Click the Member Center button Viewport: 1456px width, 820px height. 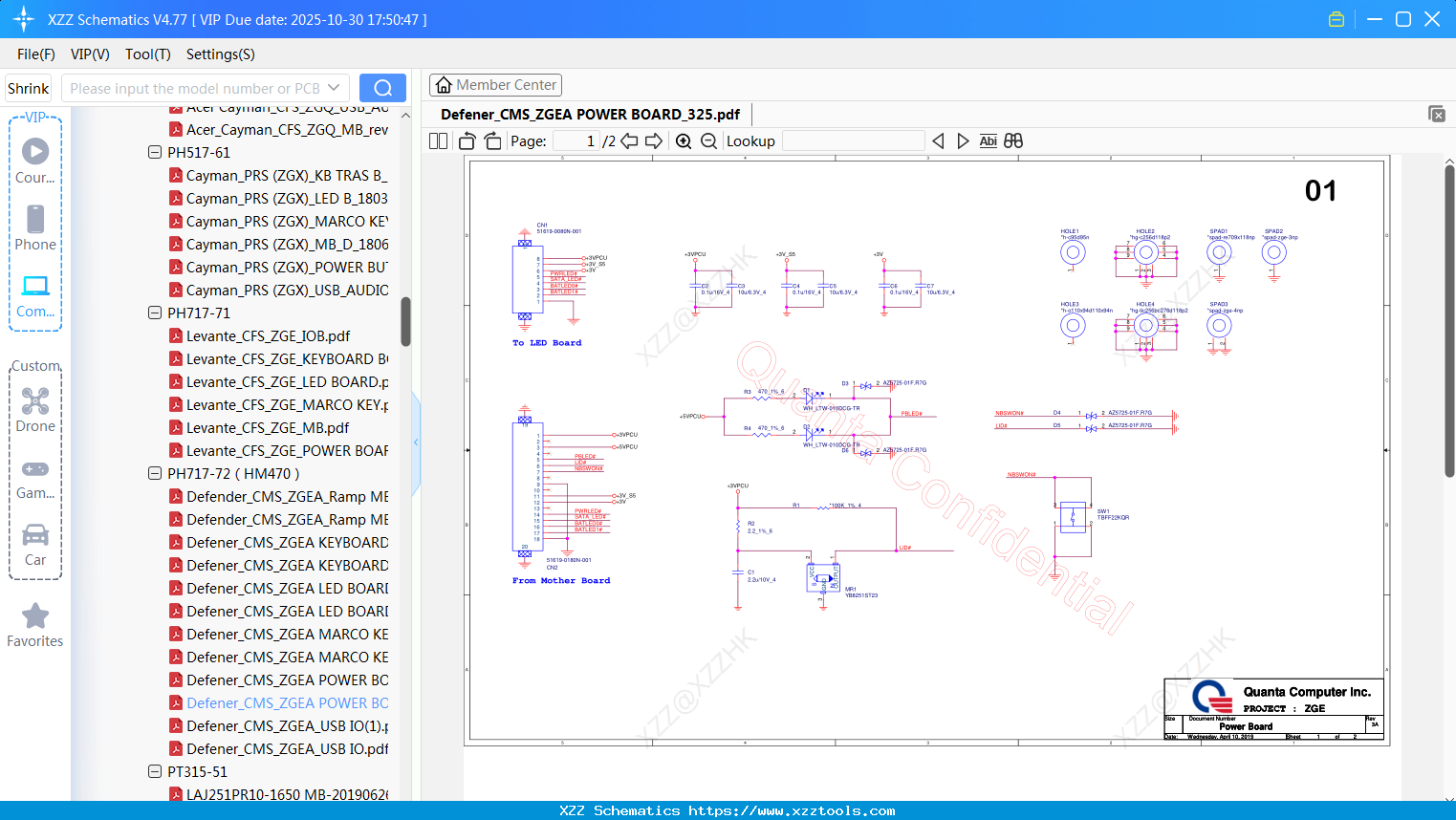(495, 85)
